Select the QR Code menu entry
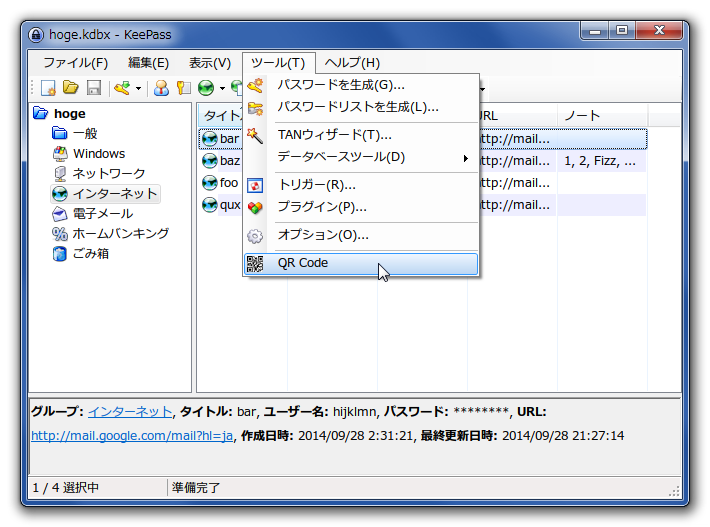 [x=361, y=264]
